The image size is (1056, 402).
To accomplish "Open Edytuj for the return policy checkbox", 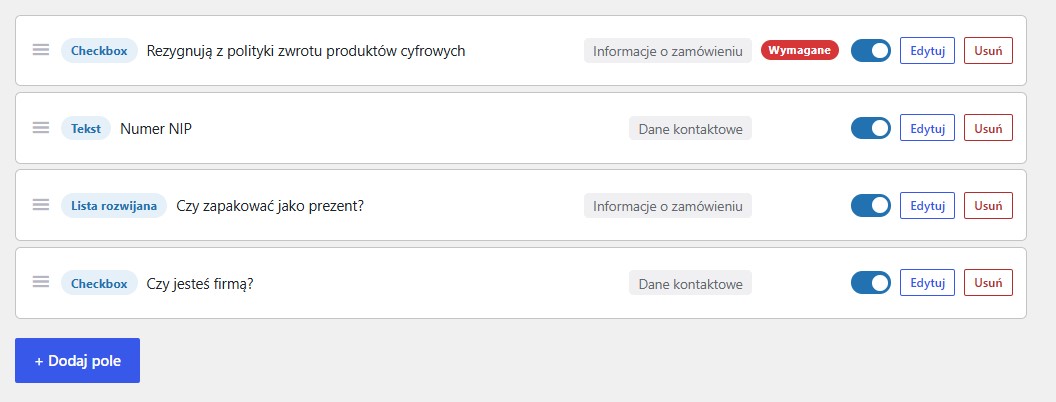I will pyautogui.click(x=927, y=51).
